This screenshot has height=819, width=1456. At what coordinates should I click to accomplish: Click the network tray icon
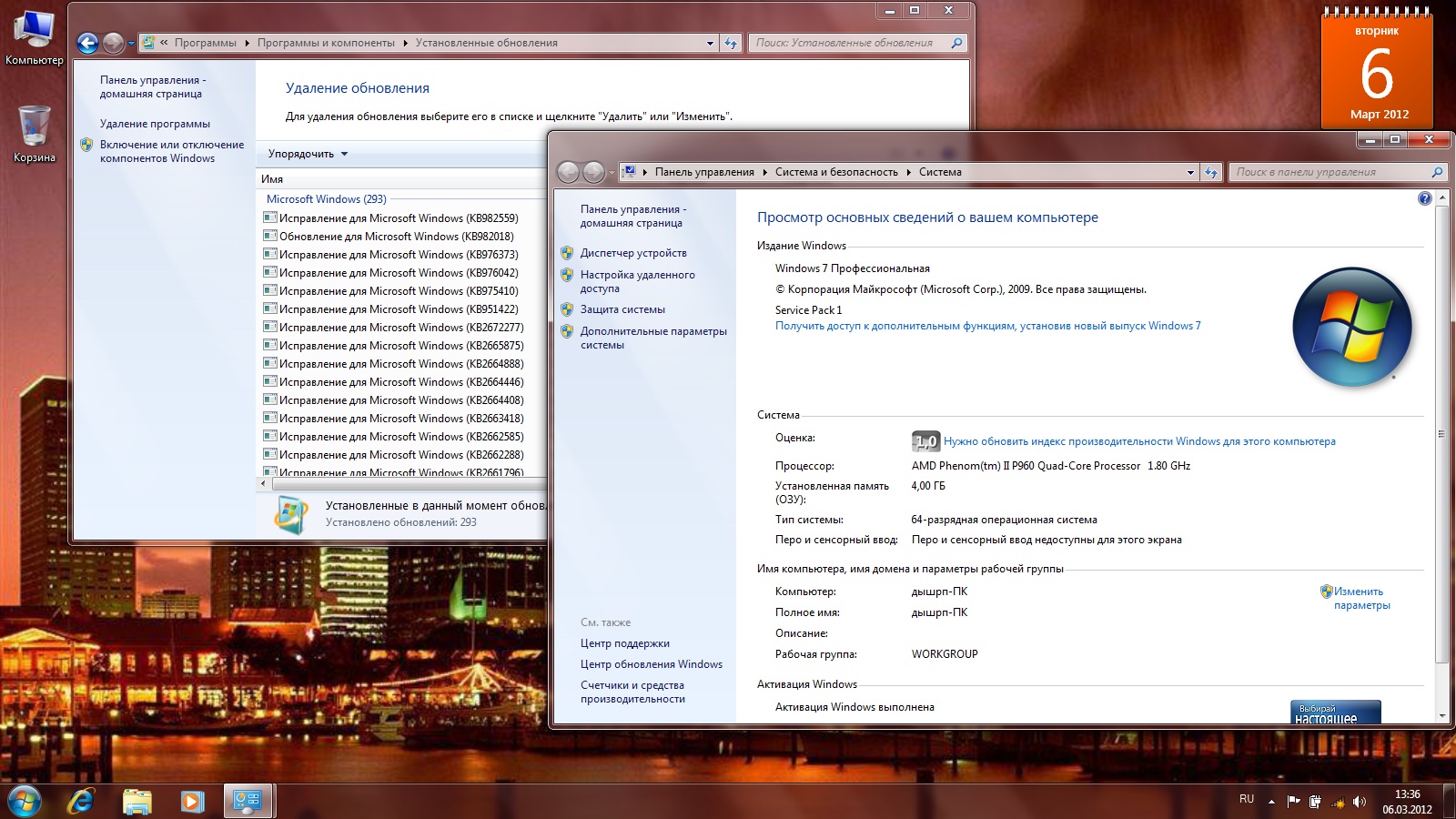[x=1338, y=802]
